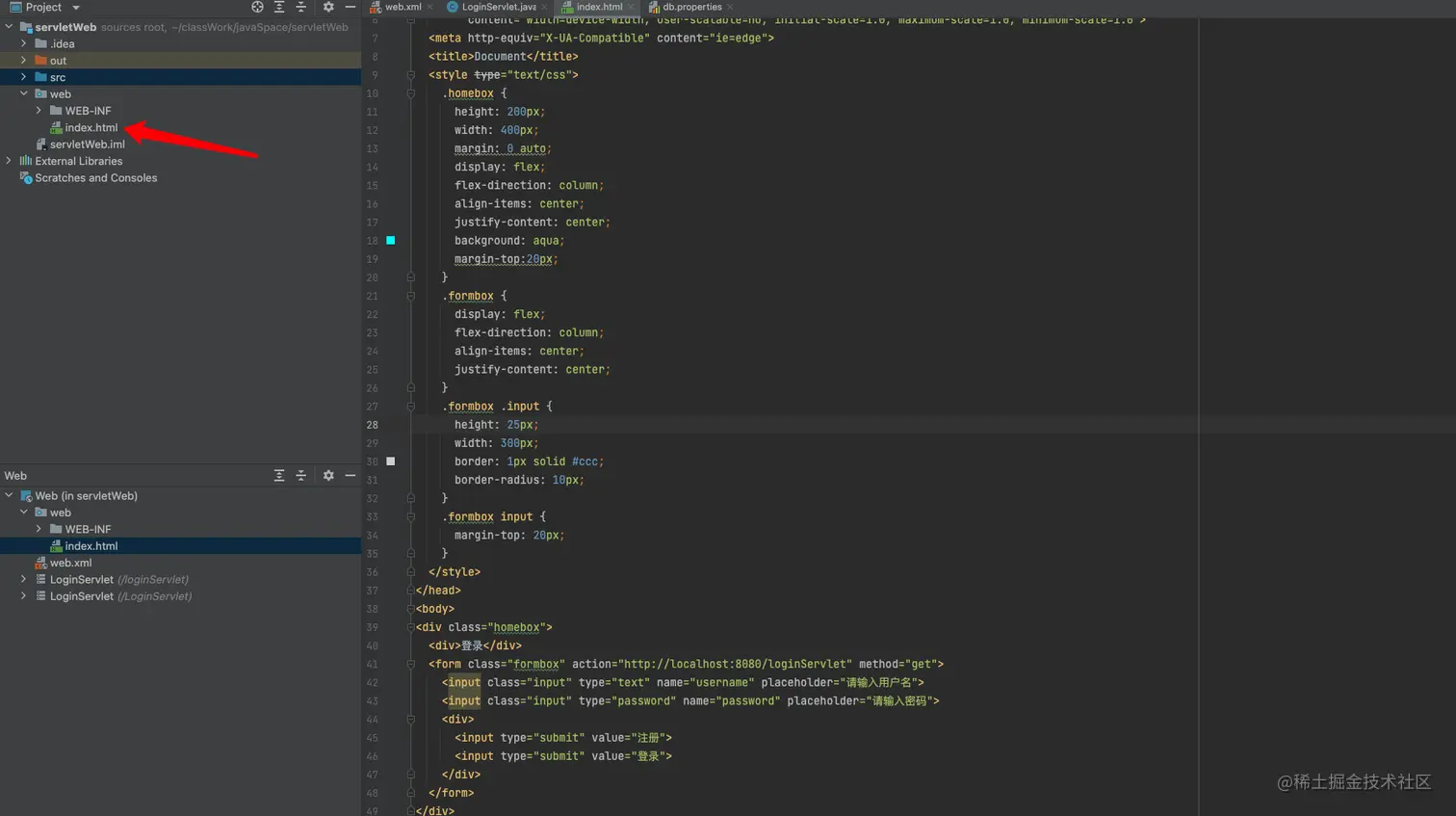Click the servletWeb.iml file icon
Viewport: 1456px width, 816px height.
pyautogui.click(x=40, y=145)
